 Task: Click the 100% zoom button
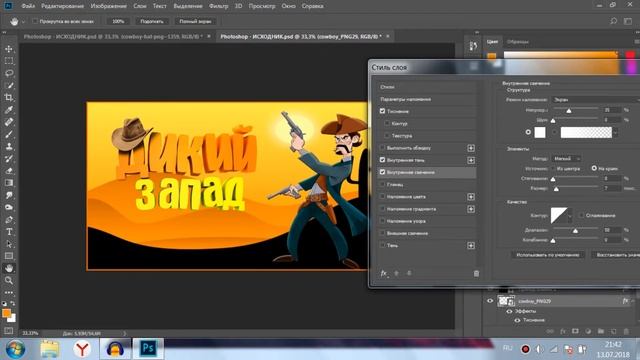[x=118, y=21]
